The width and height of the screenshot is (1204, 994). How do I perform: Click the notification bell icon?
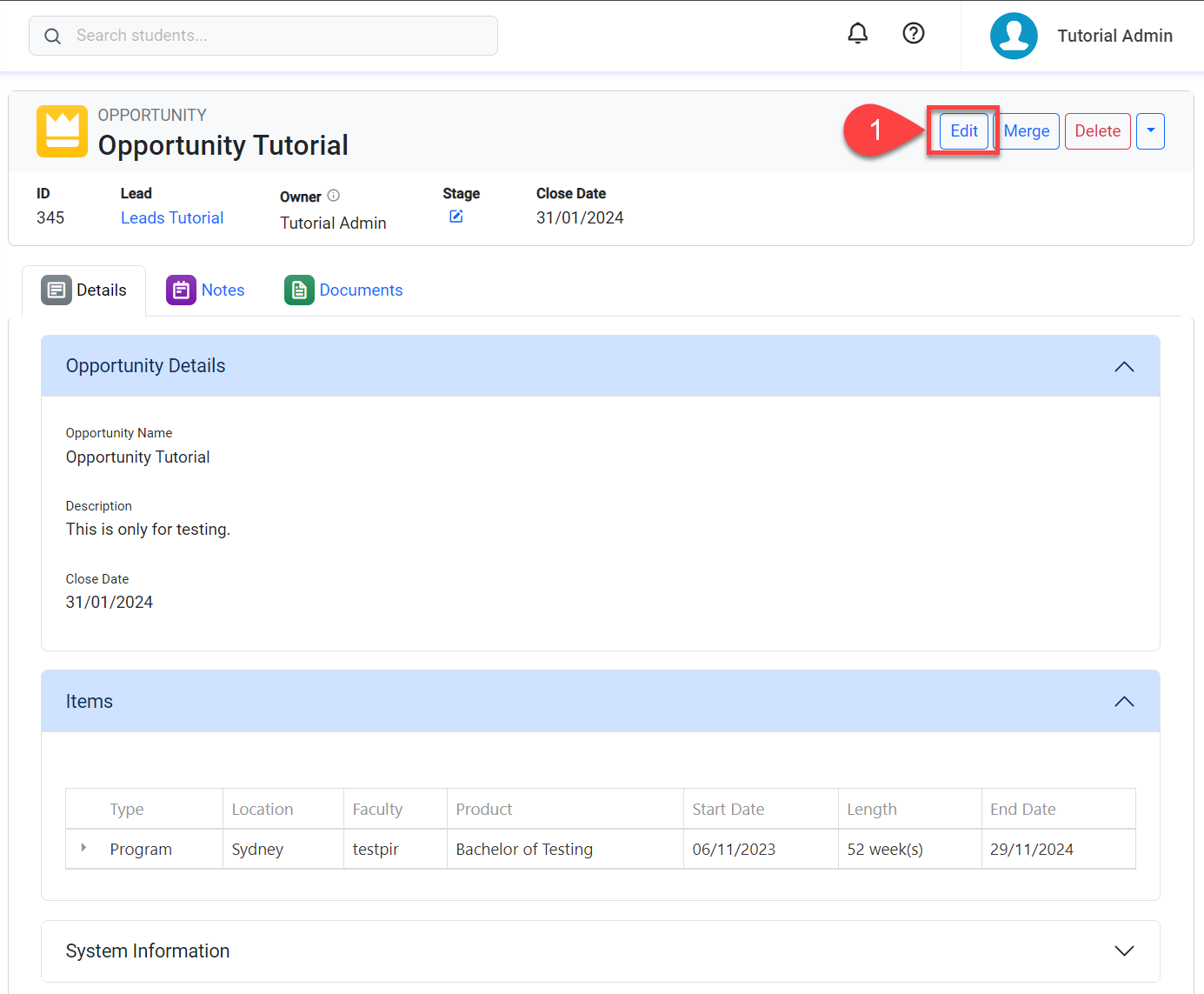857,34
